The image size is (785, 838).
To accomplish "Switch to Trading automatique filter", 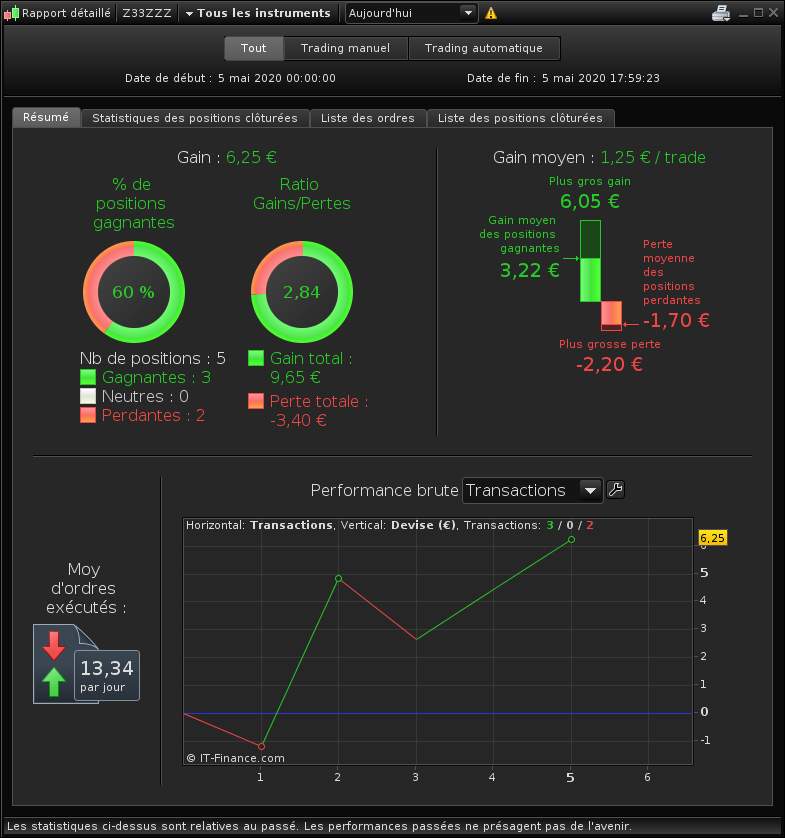I will [484, 48].
